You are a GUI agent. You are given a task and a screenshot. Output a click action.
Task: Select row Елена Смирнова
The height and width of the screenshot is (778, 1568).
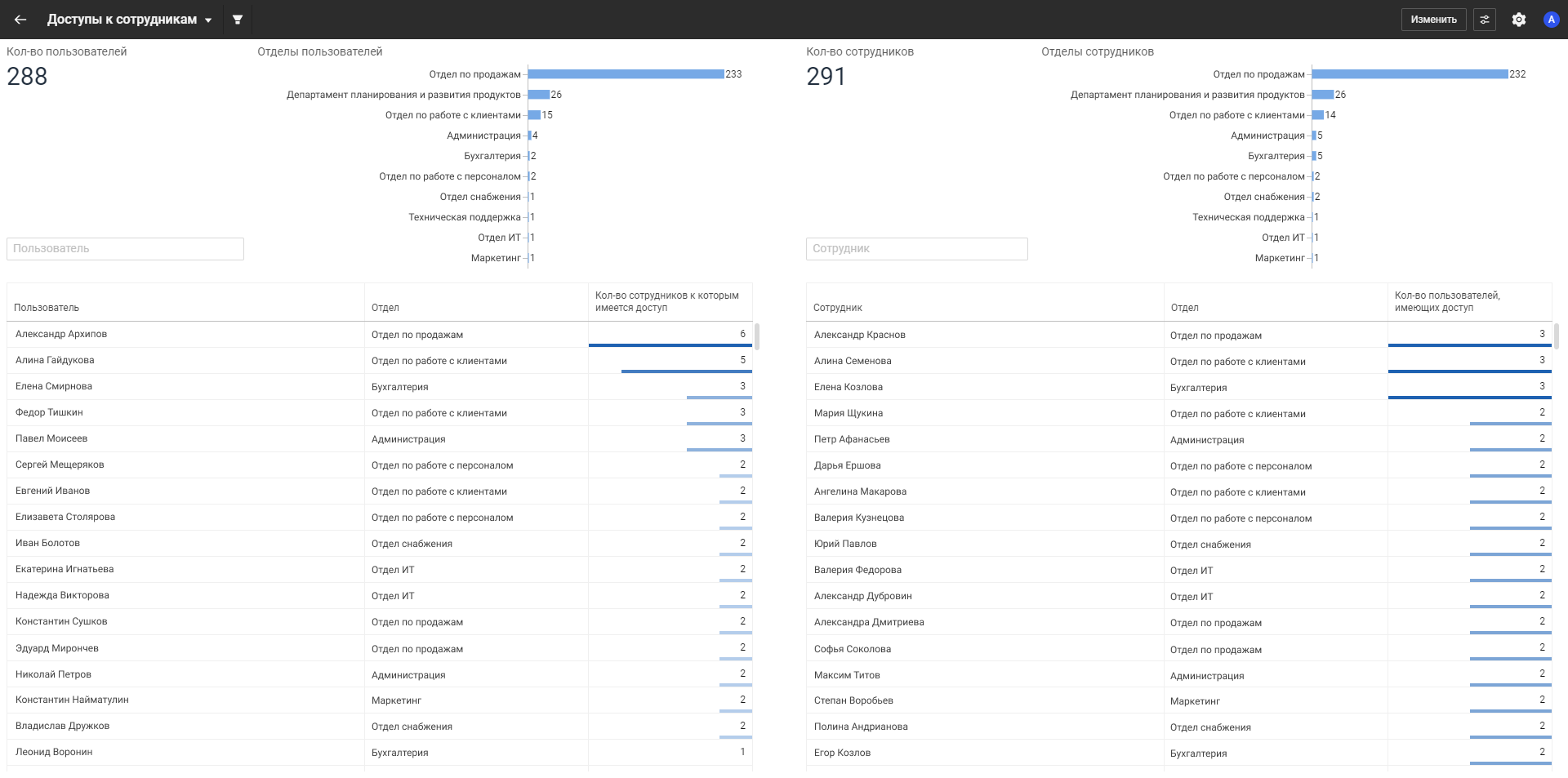(x=379, y=387)
